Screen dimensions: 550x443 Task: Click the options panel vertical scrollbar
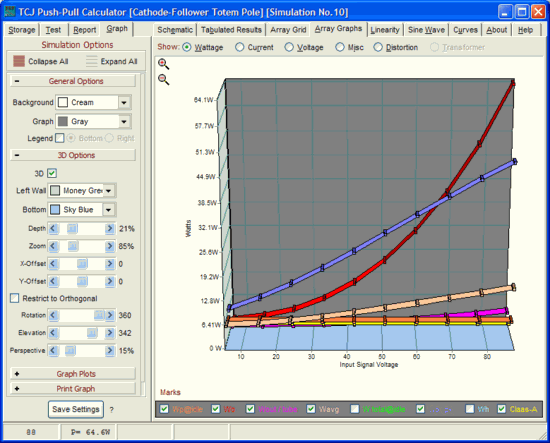point(143,235)
